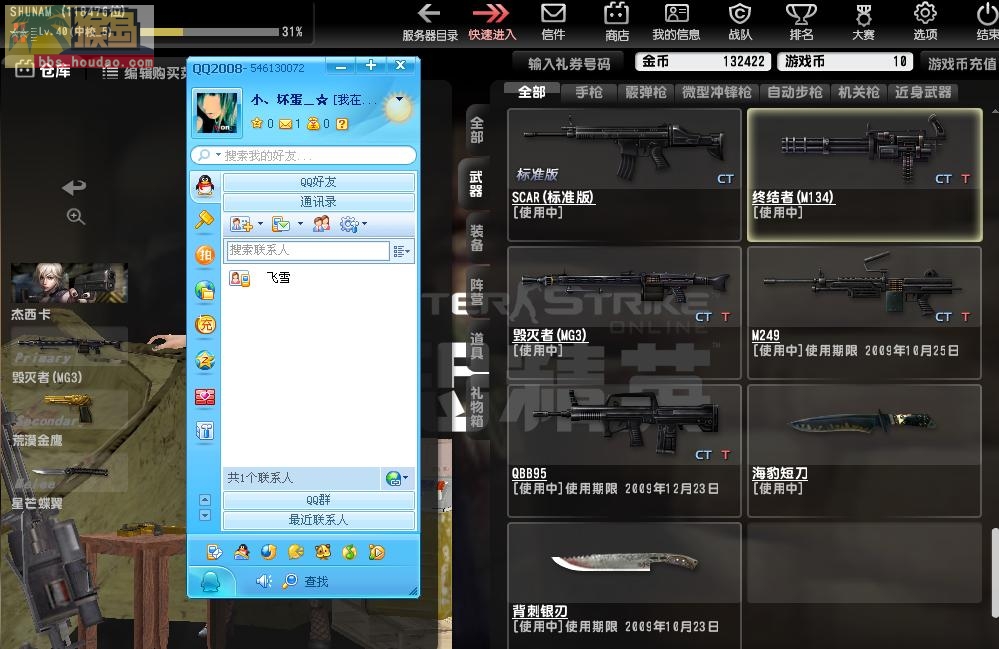Image resolution: width=999 pixels, height=649 pixels.
Task: Select the 终结者(M134) weapon card
Action: [865, 175]
